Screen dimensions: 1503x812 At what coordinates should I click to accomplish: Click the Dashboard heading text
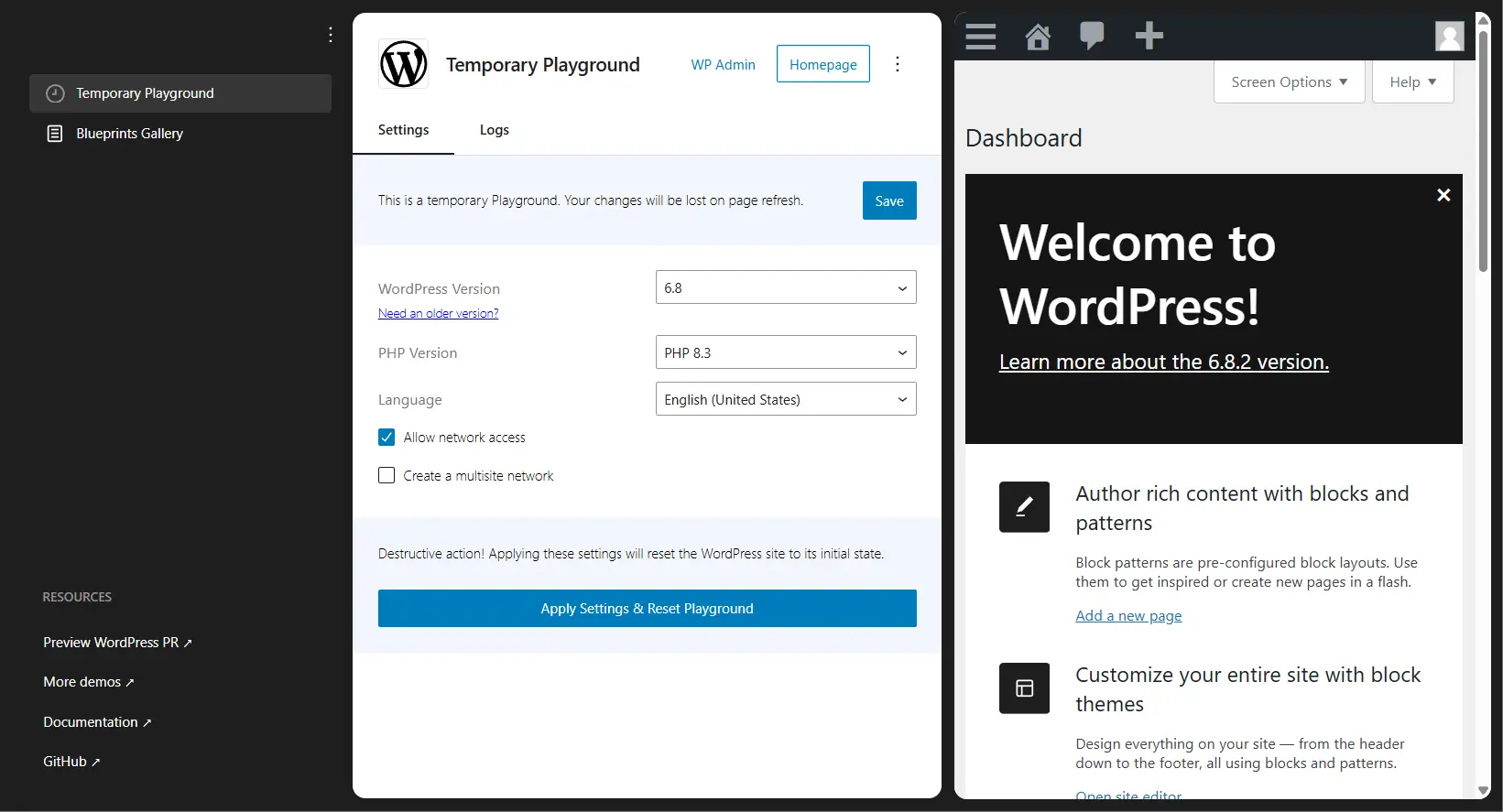(x=1023, y=138)
